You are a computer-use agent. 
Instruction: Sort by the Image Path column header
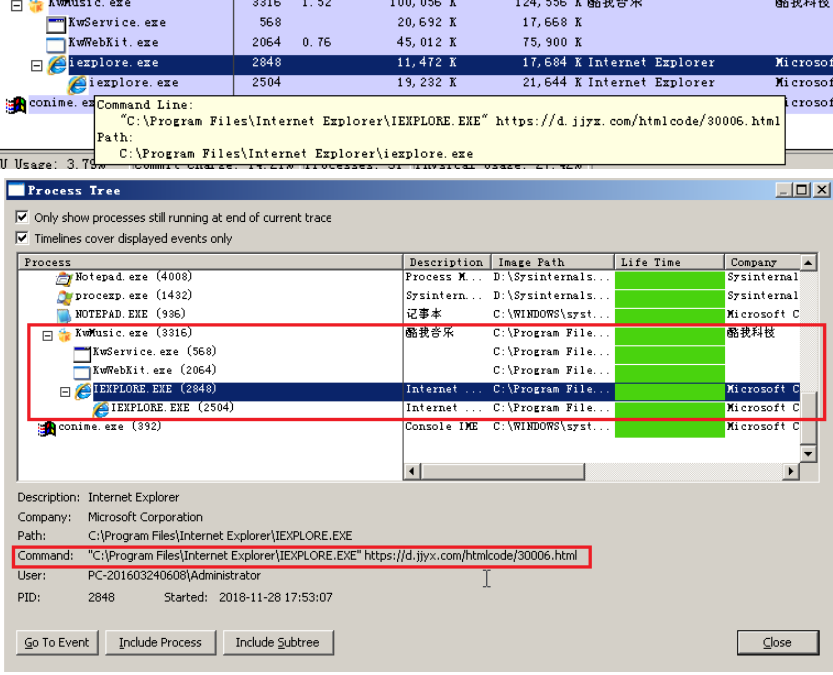tap(552, 262)
